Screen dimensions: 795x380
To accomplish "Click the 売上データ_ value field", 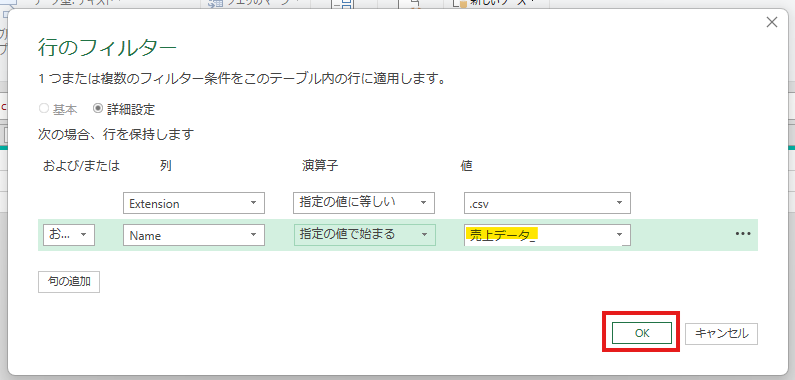I will 547,235.
